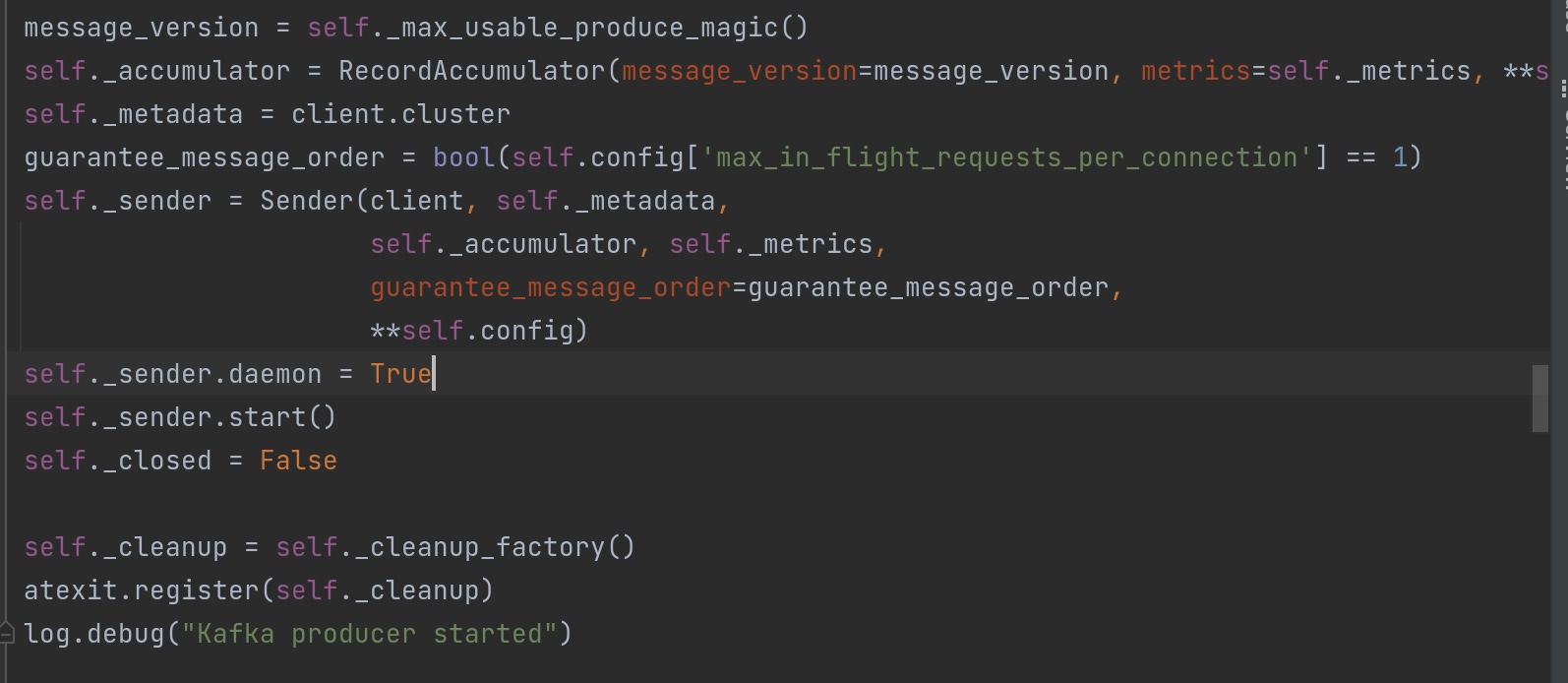
Task: Click **self.config argument in Sender call
Action: click(472, 331)
